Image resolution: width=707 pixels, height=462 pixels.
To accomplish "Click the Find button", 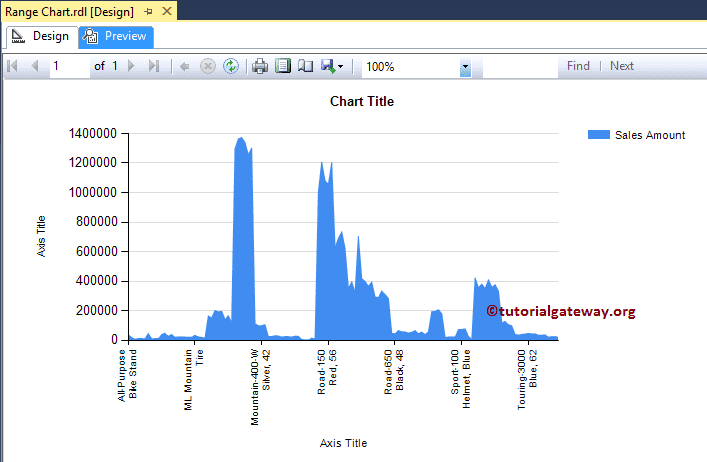I will tap(578, 66).
